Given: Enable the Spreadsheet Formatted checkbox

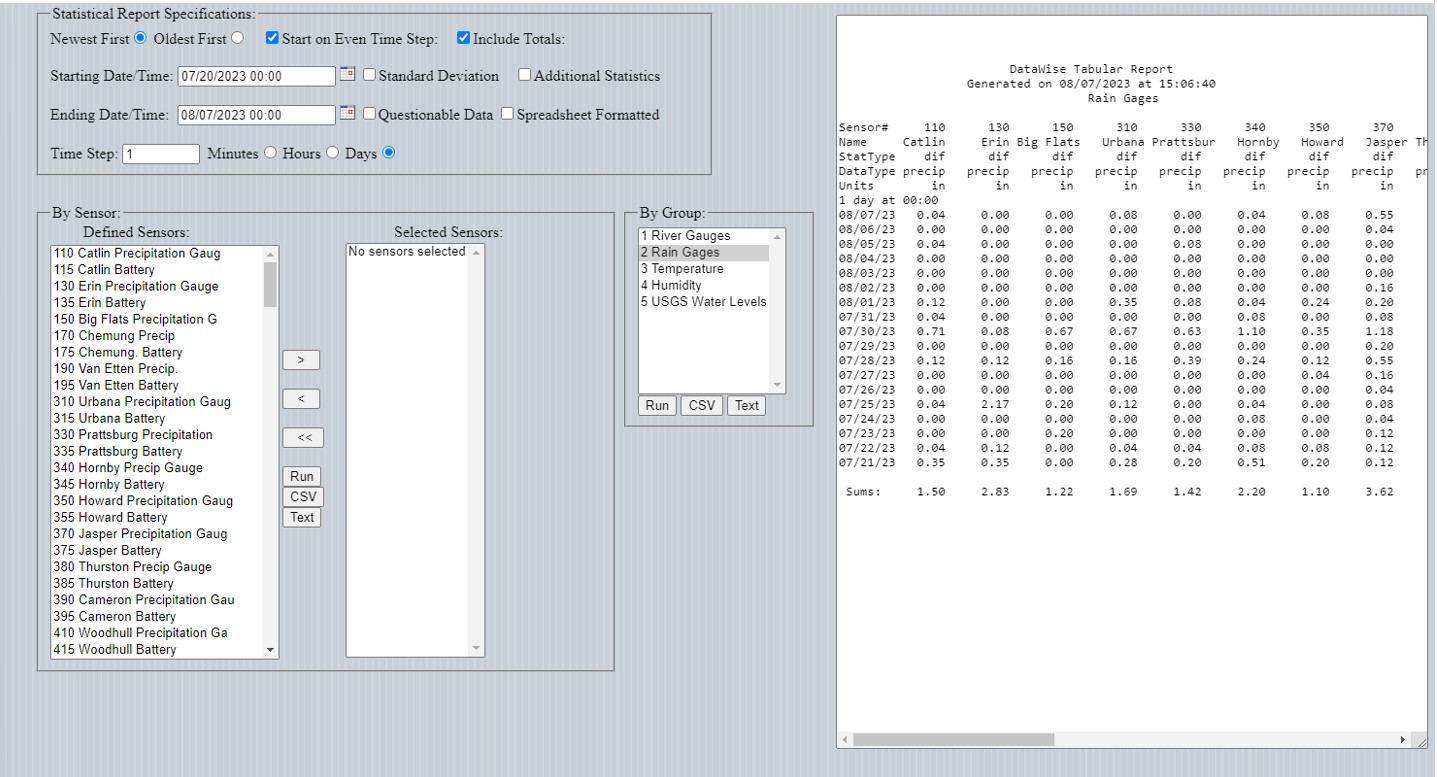Looking at the screenshot, I should coord(507,114).
